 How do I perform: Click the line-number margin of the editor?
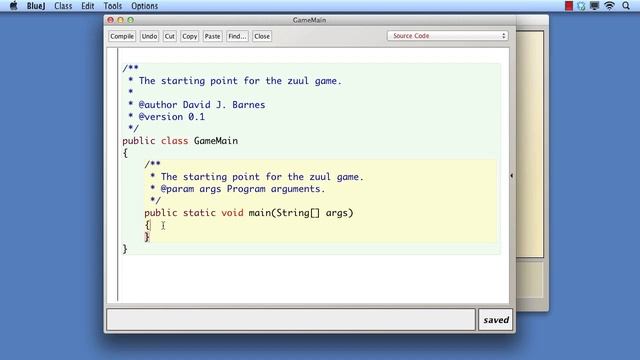(112, 175)
